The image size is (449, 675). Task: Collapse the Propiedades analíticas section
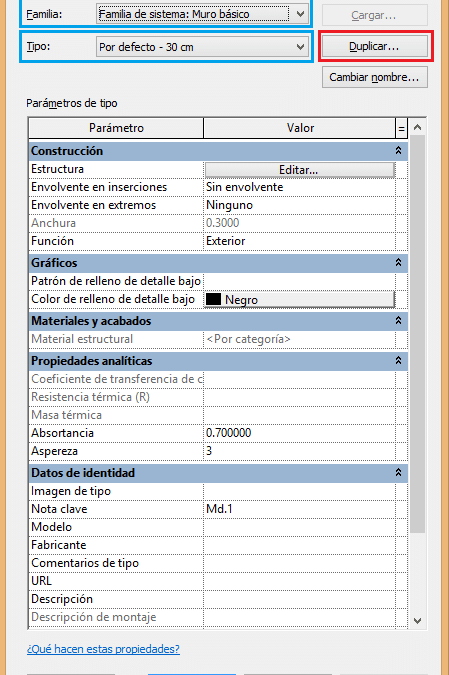(x=398, y=360)
